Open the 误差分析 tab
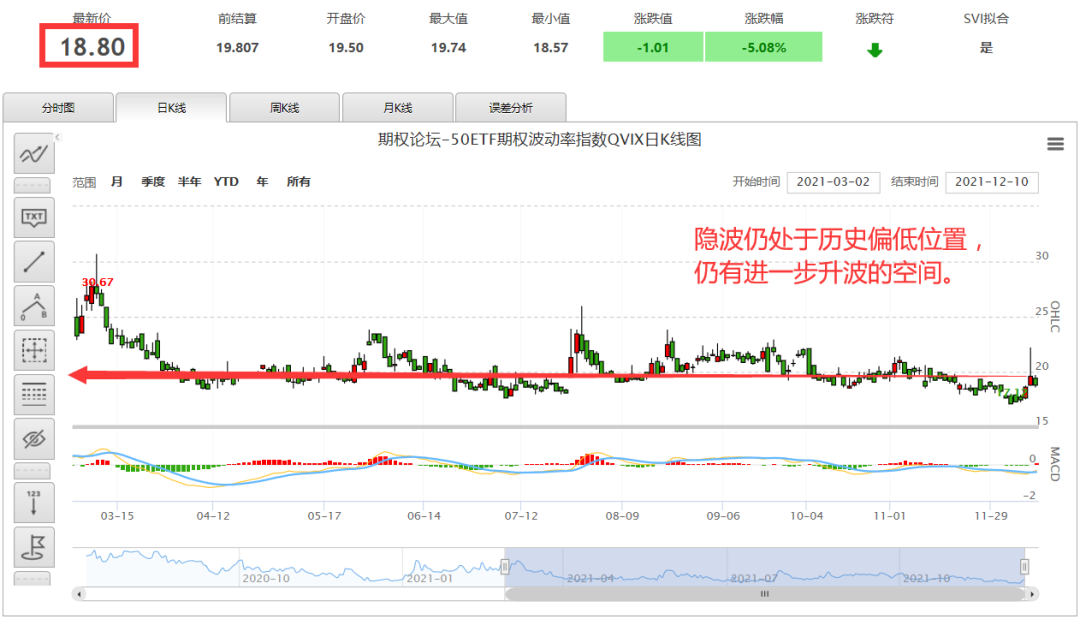This screenshot has height=619, width=1080. (x=510, y=107)
